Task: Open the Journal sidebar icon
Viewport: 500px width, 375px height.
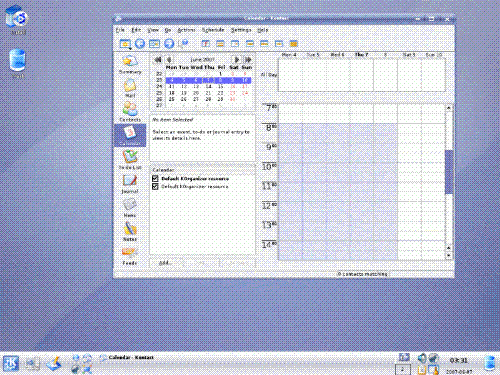Action: 130,183
